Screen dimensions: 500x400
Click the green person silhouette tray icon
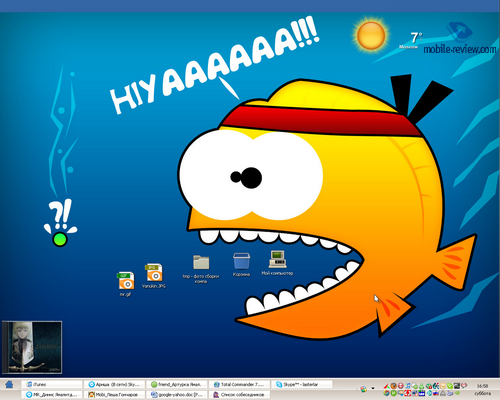coord(421,386)
